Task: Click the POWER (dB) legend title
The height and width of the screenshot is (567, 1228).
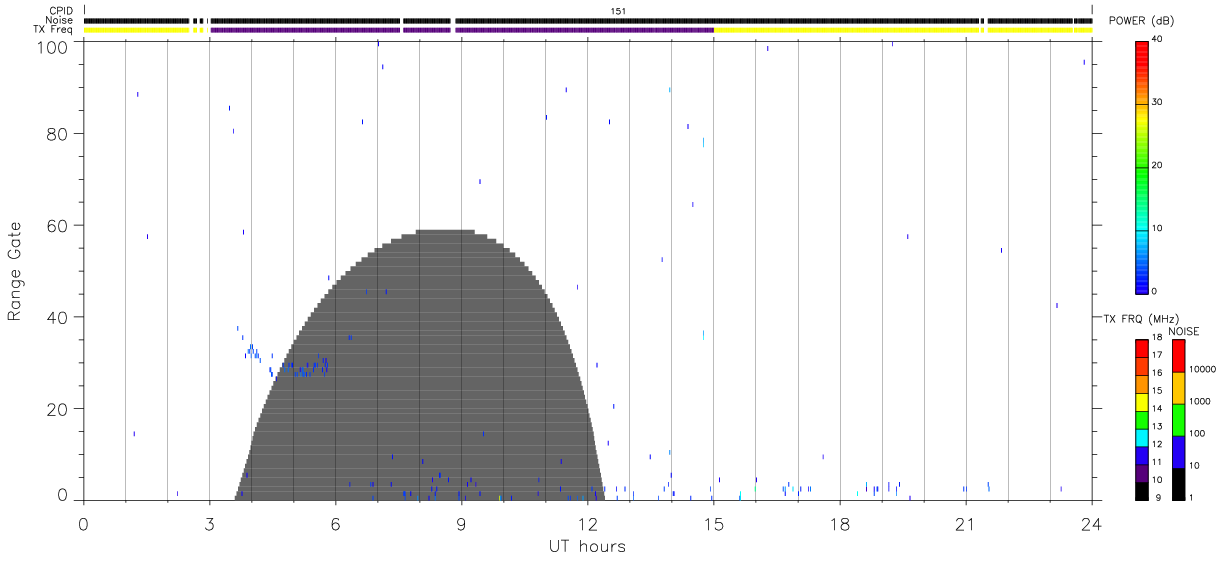Action: coord(1141,21)
